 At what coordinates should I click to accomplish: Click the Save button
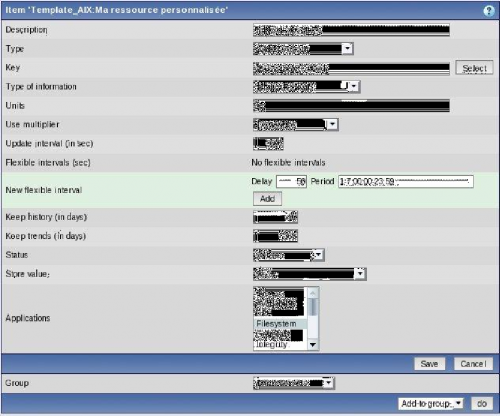429,364
